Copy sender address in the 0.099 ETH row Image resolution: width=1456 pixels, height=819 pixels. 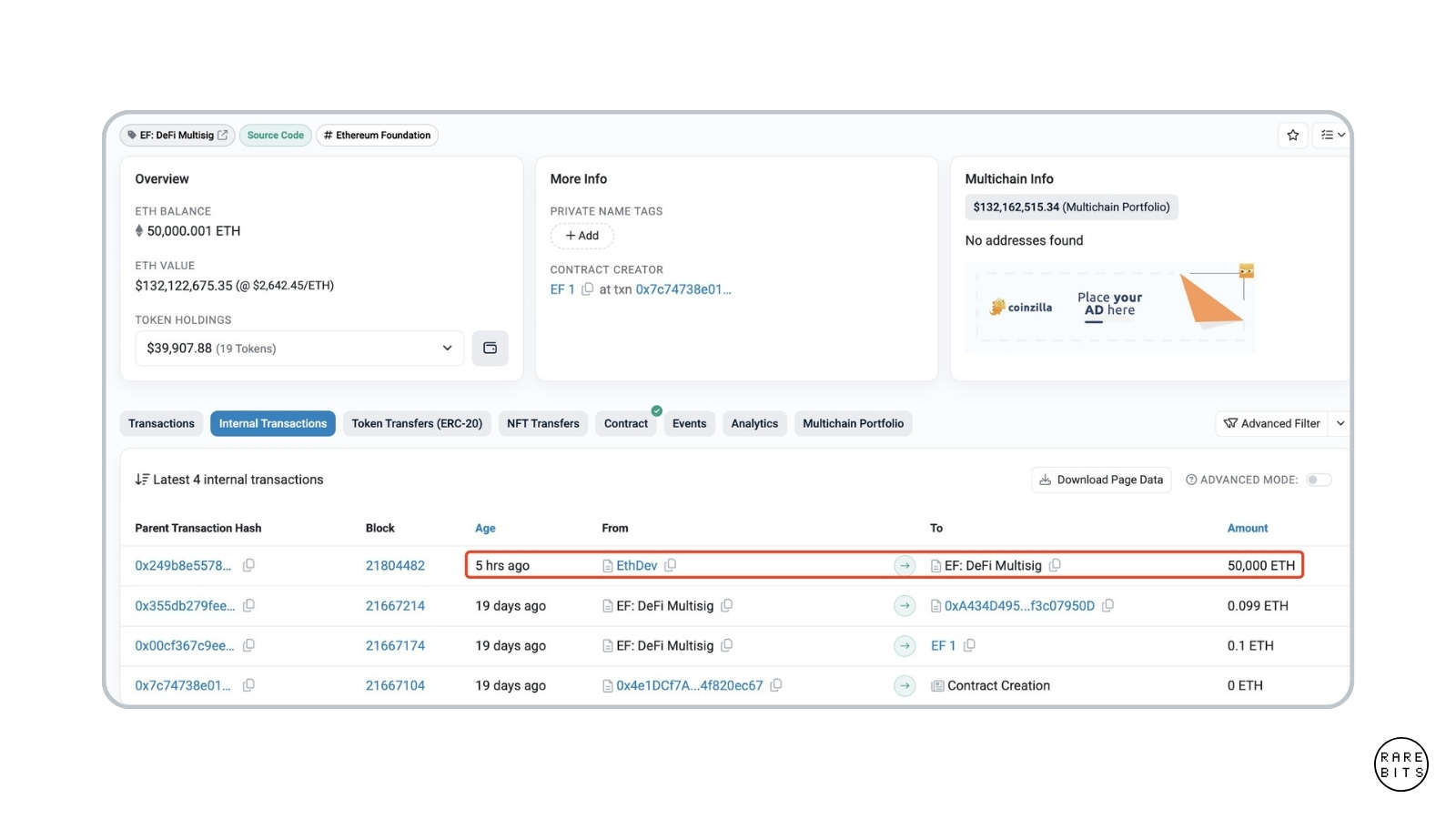727,605
